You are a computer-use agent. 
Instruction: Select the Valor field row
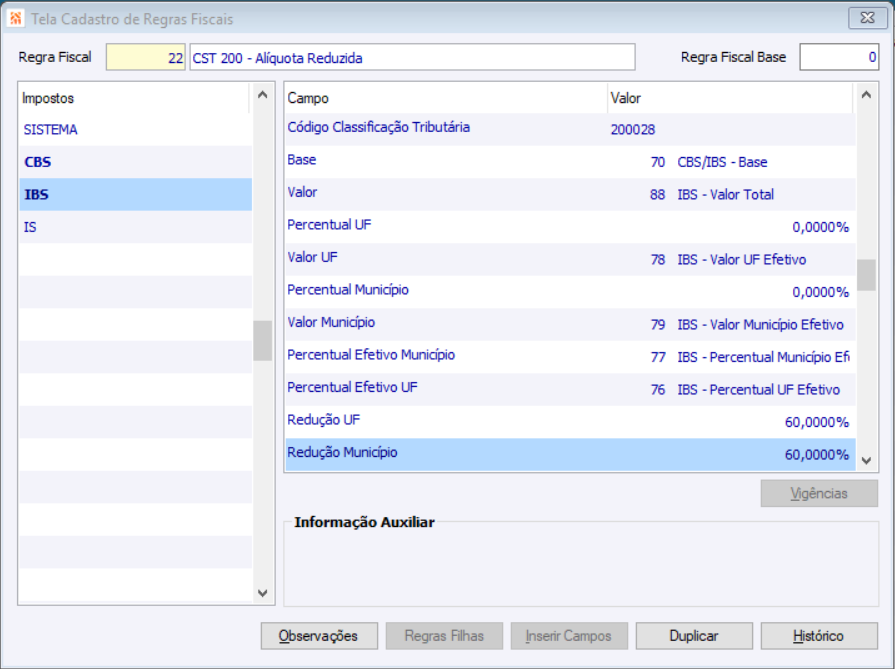click(x=570, y=195)
